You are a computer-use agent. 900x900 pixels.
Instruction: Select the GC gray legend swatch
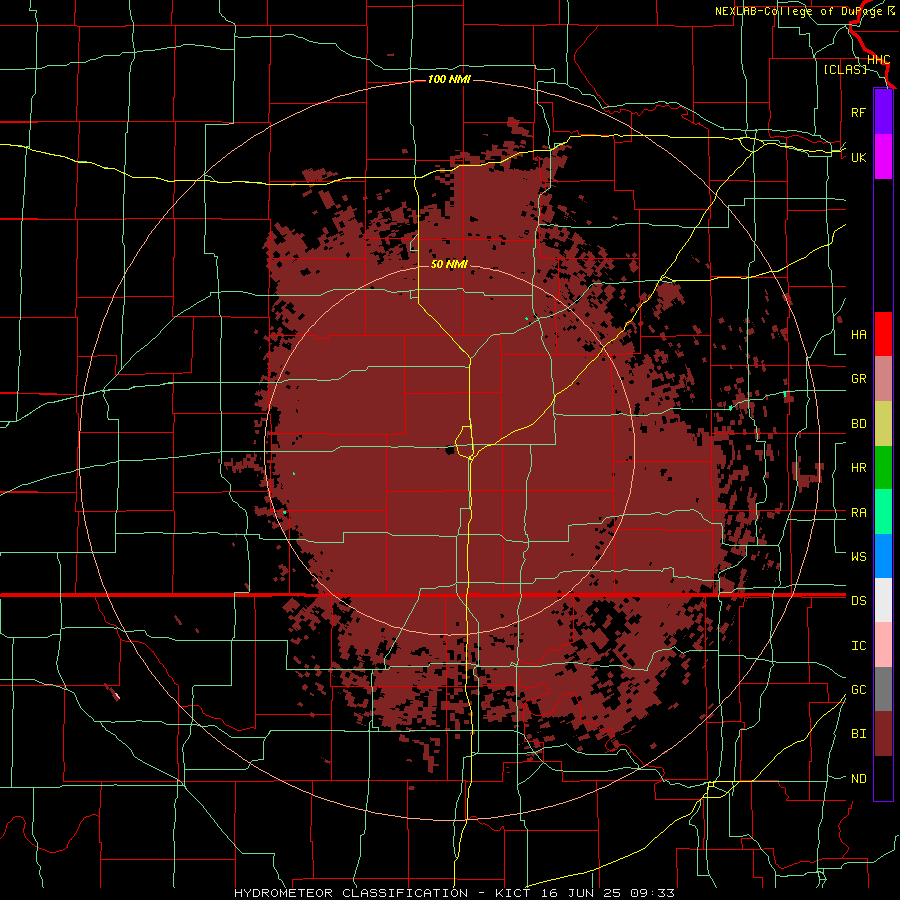(x=883, y=689)
